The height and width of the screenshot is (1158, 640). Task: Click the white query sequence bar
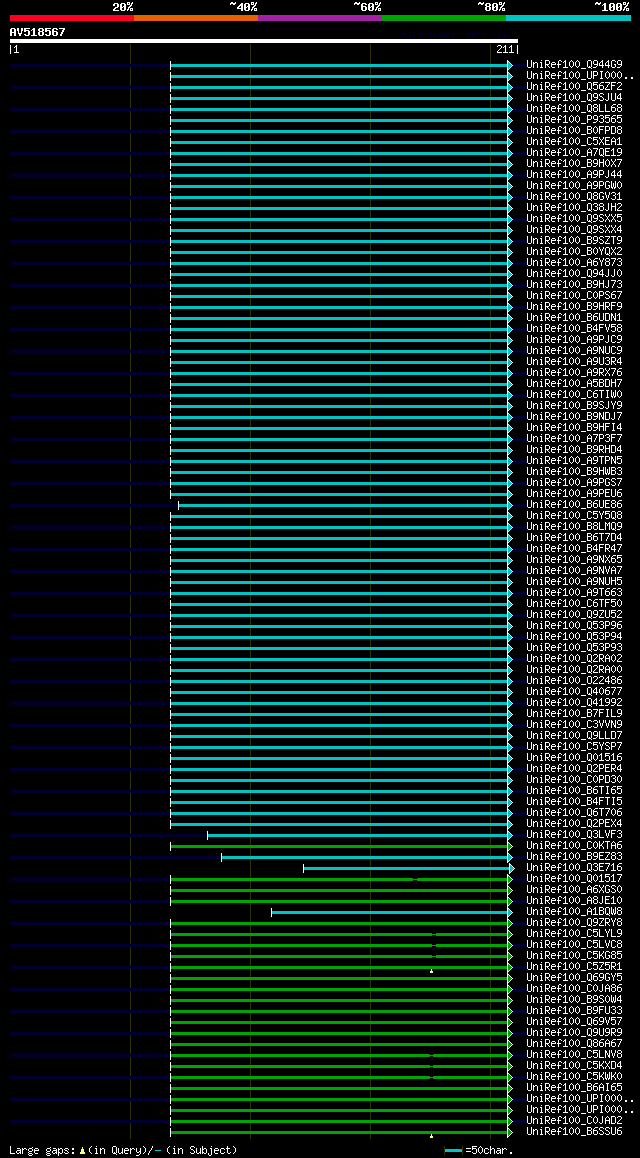[x=264, y=41]
